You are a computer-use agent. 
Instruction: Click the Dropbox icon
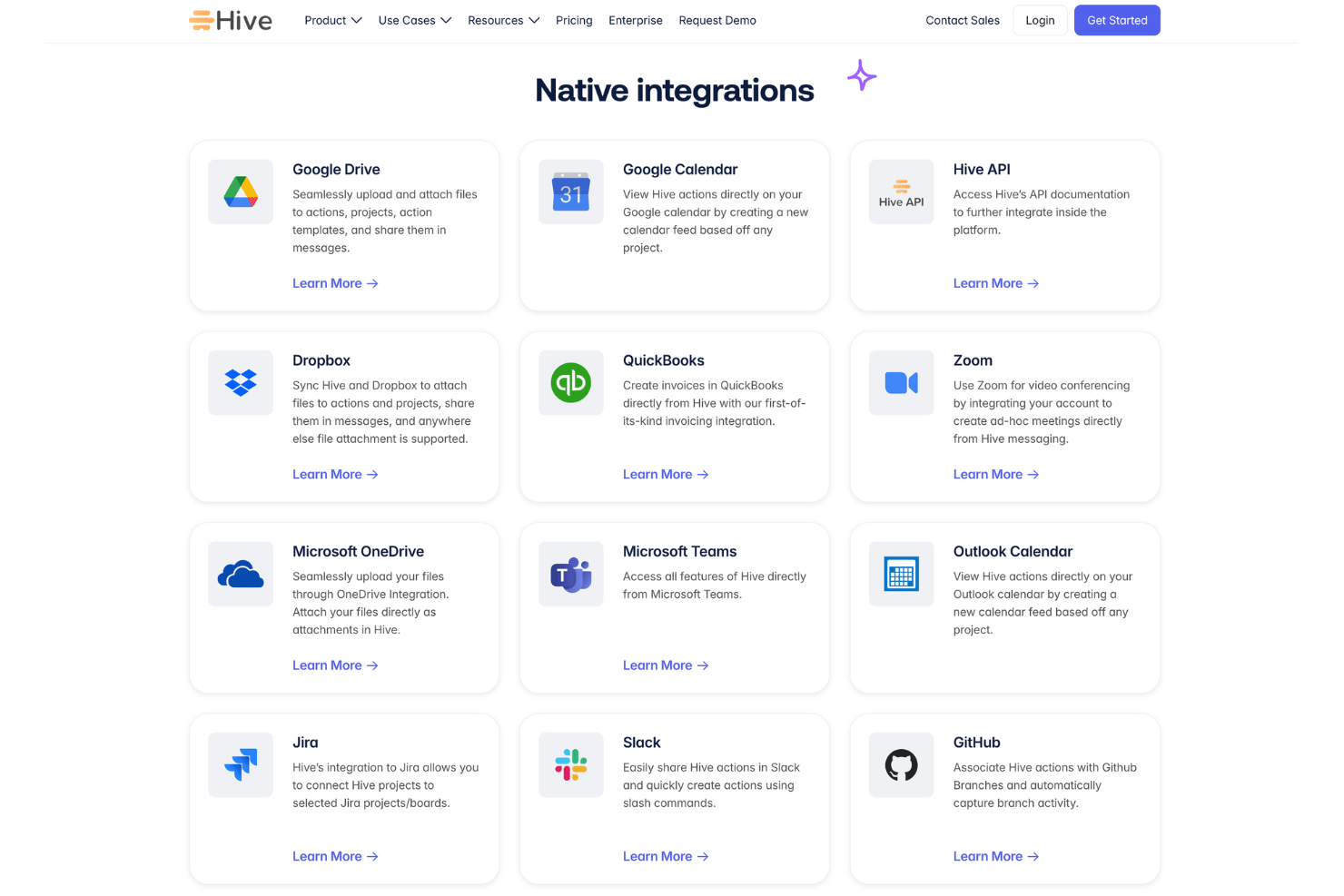[x=241, y=383]
